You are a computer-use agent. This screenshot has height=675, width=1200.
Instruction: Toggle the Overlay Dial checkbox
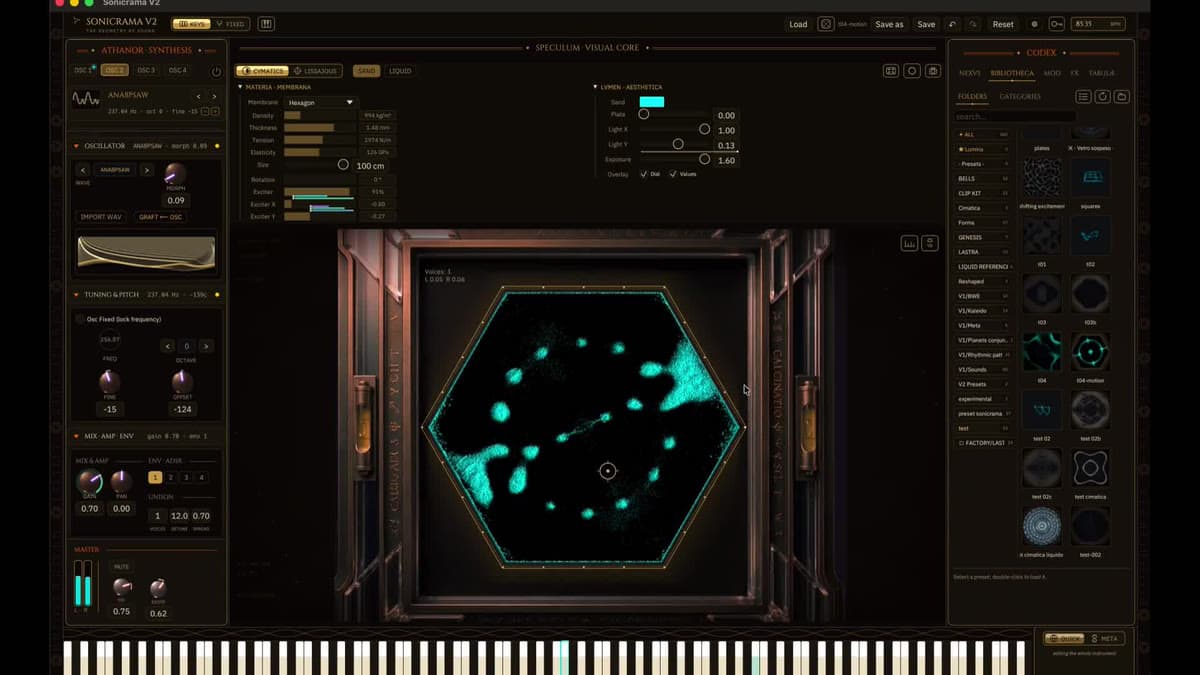643,174
